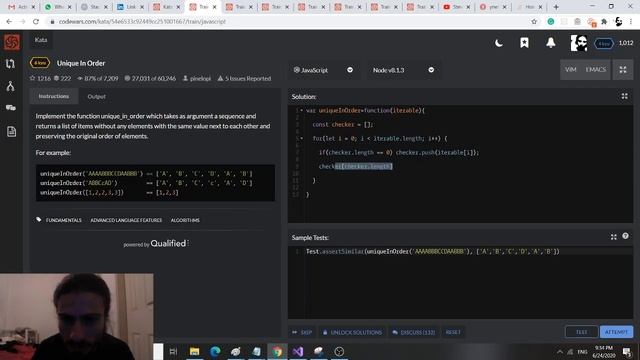Show hidden system tray icons
Screen dimensions: 640x360
(x=560, y=351)
